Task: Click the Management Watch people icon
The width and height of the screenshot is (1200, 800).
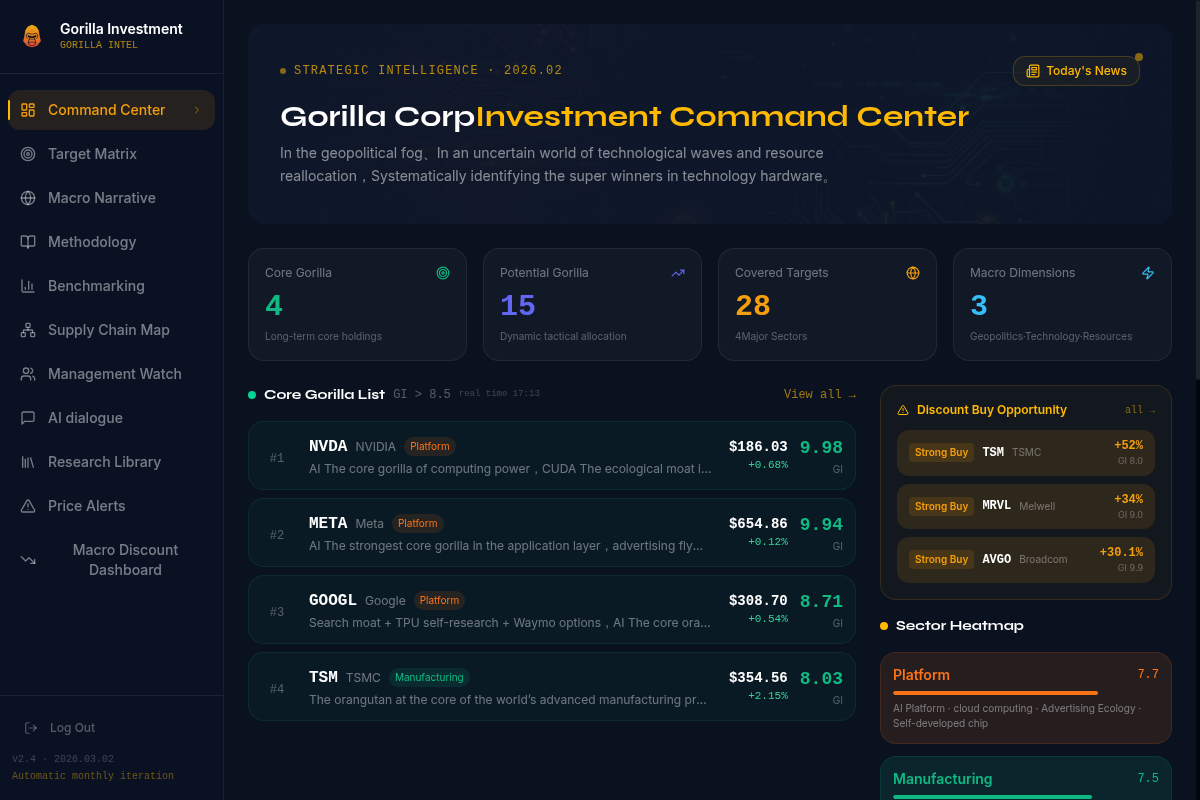Action: 28,374
